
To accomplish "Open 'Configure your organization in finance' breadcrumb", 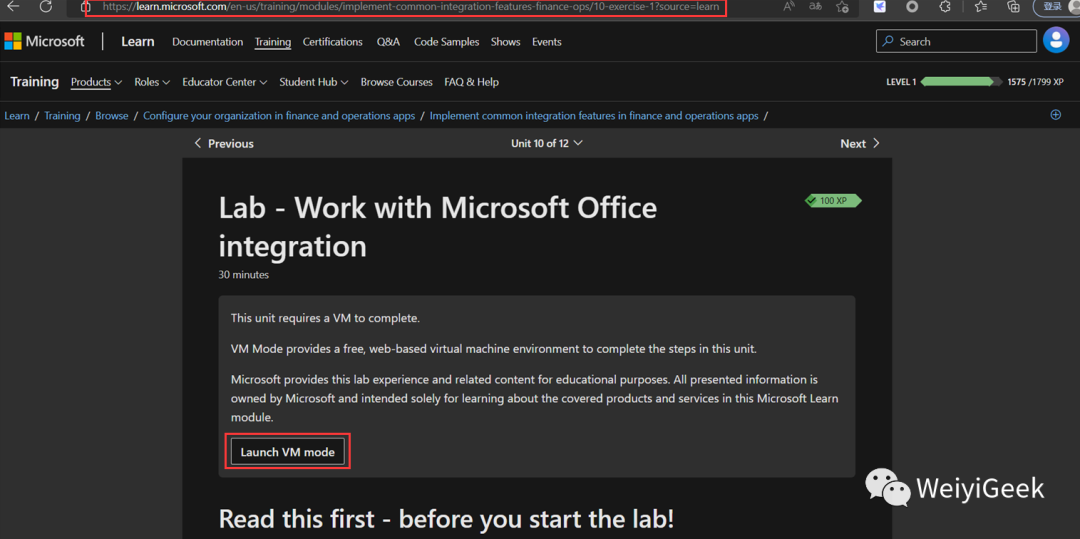I will [279, 116].
